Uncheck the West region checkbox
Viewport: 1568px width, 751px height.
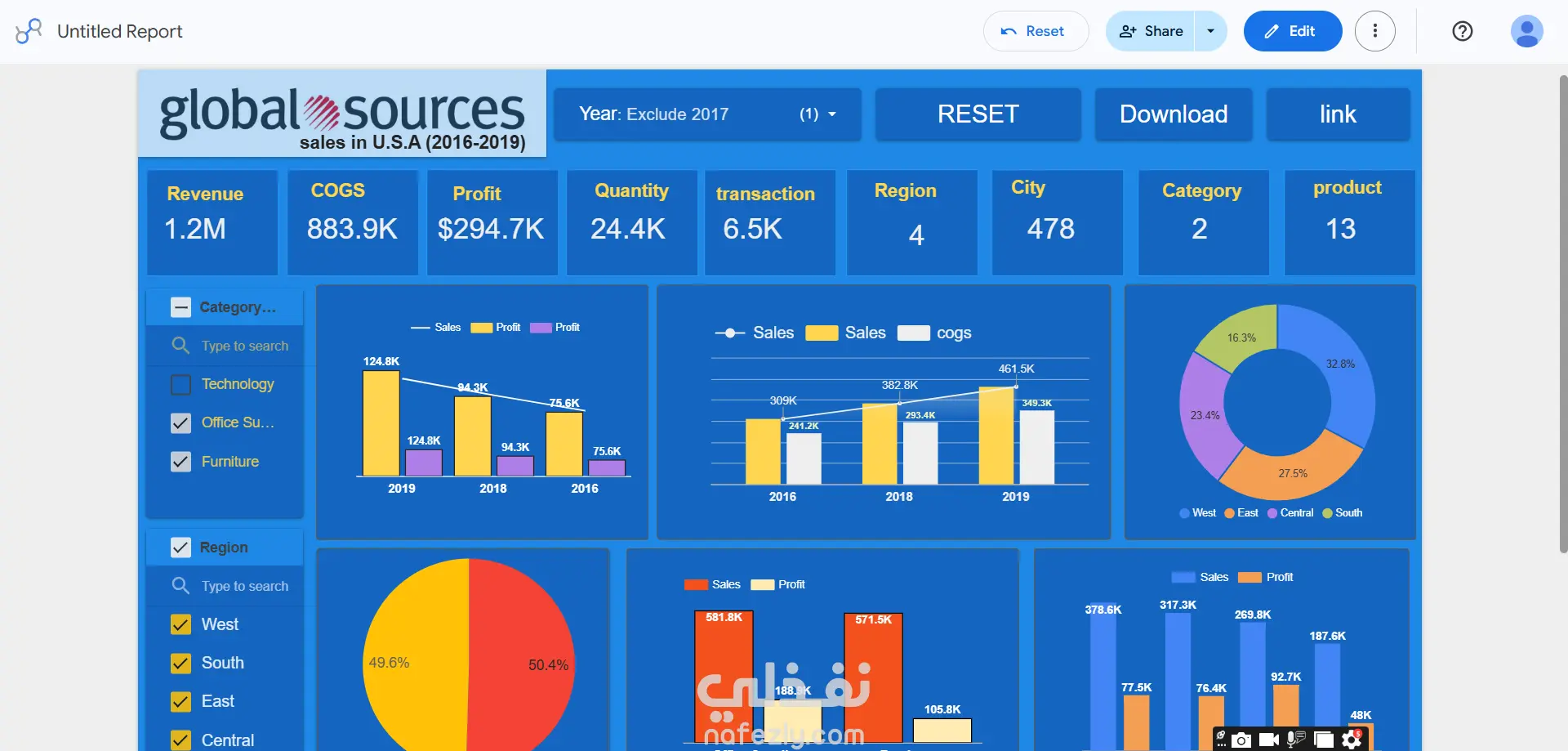pos(180,624)
